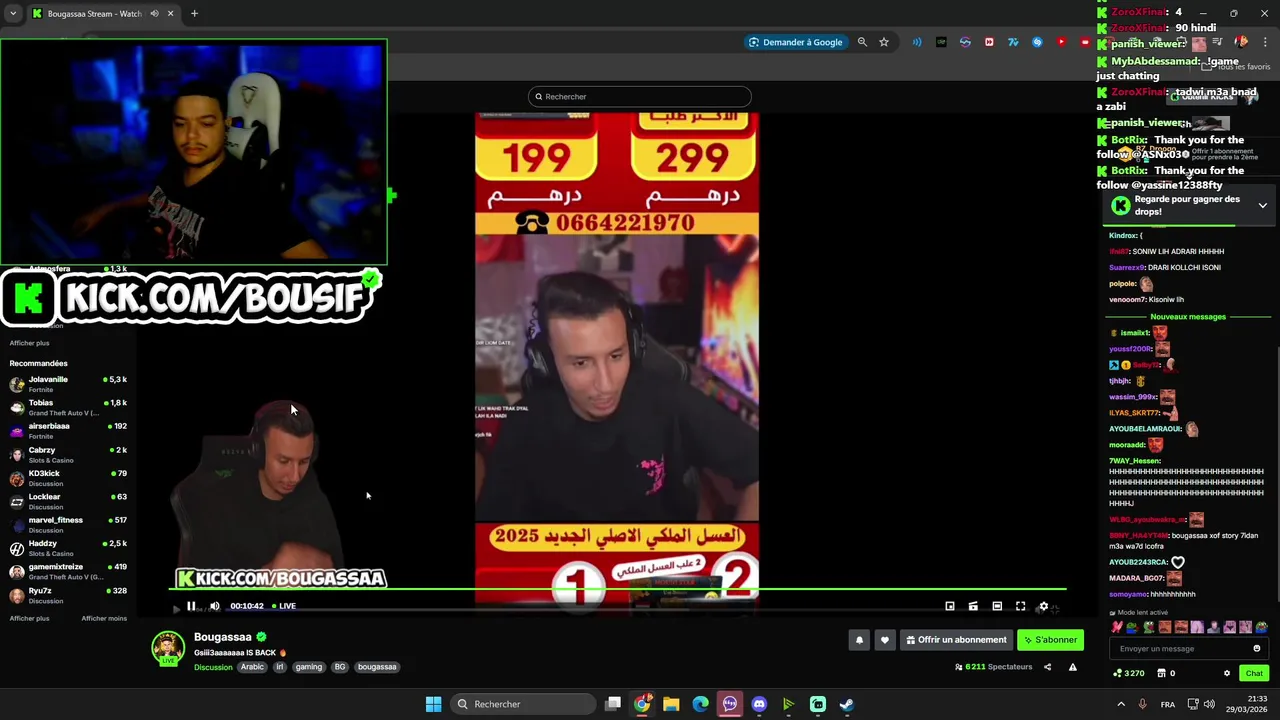Follow Bougassaa with the heart button
1280x720 pixels.
tap(884, 640)
